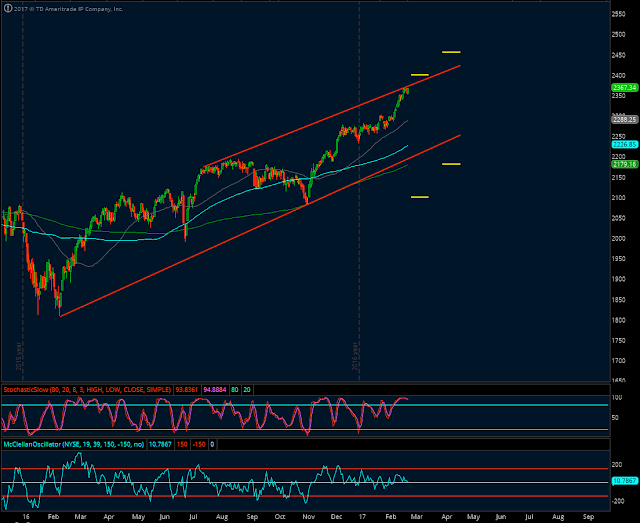
Task: Select the lower red channel trendline
Action: click(260, 225)
